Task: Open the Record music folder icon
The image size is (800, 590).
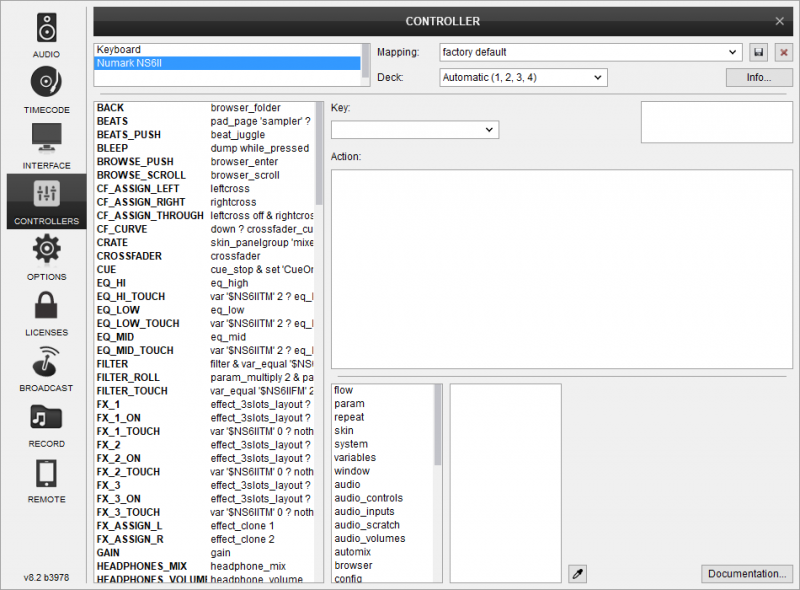Action: click(x=46, y=418)
